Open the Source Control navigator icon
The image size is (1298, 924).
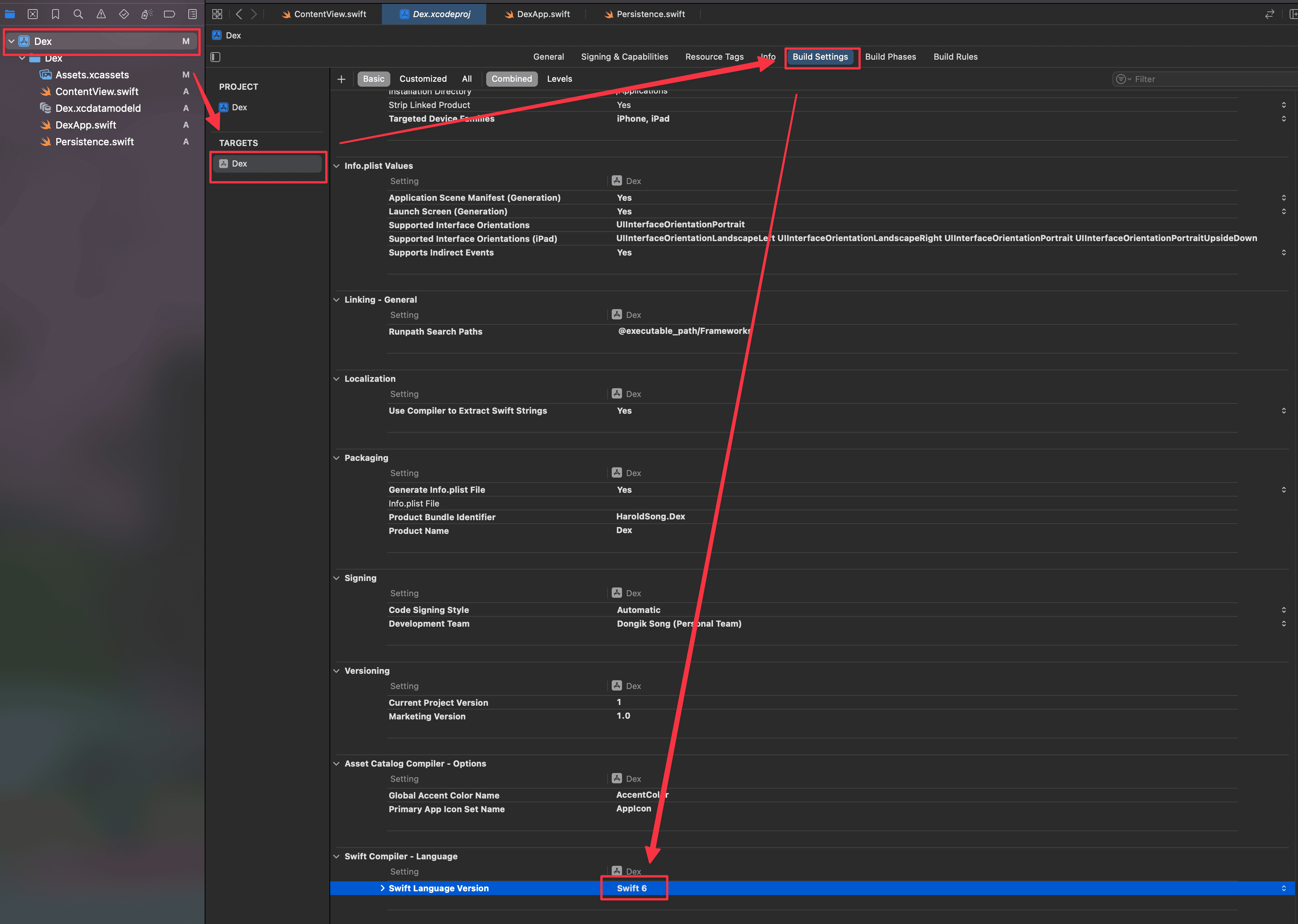pos(32,14)
